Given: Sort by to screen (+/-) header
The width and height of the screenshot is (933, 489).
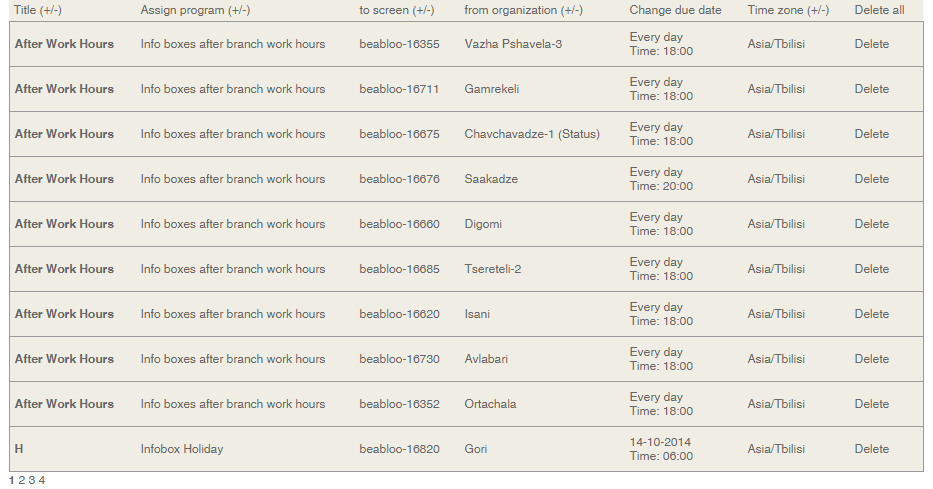Looking at the screenshot, I should [x=397, y=10].
